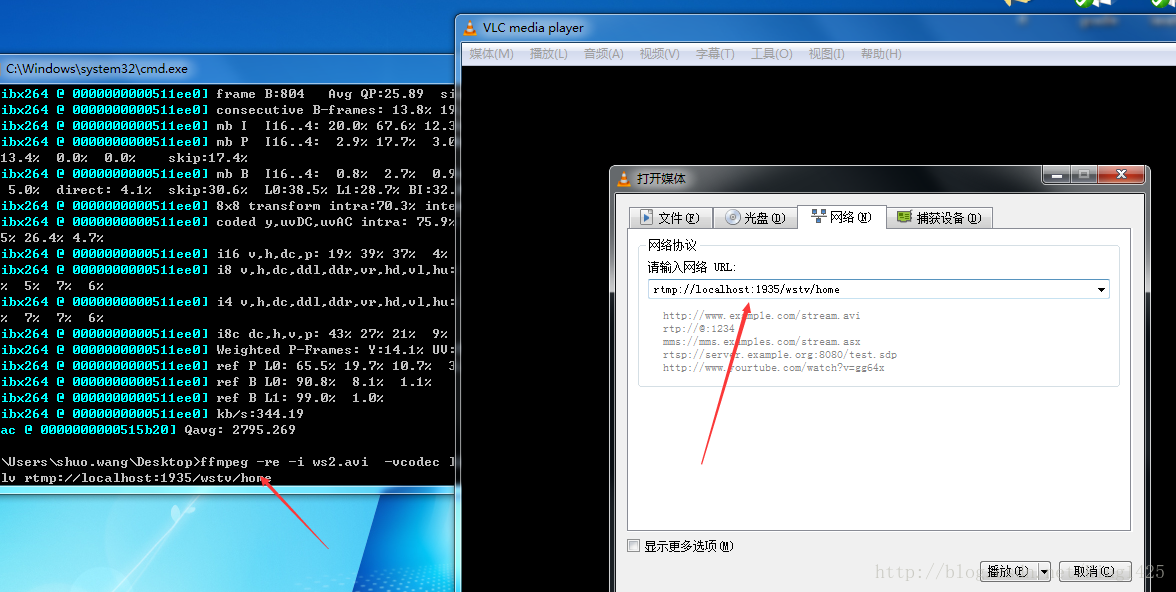1176x592 pixels.
Task: Click the VLC cone icon in 打开媒体 dialog
Action: click(624, 179)
